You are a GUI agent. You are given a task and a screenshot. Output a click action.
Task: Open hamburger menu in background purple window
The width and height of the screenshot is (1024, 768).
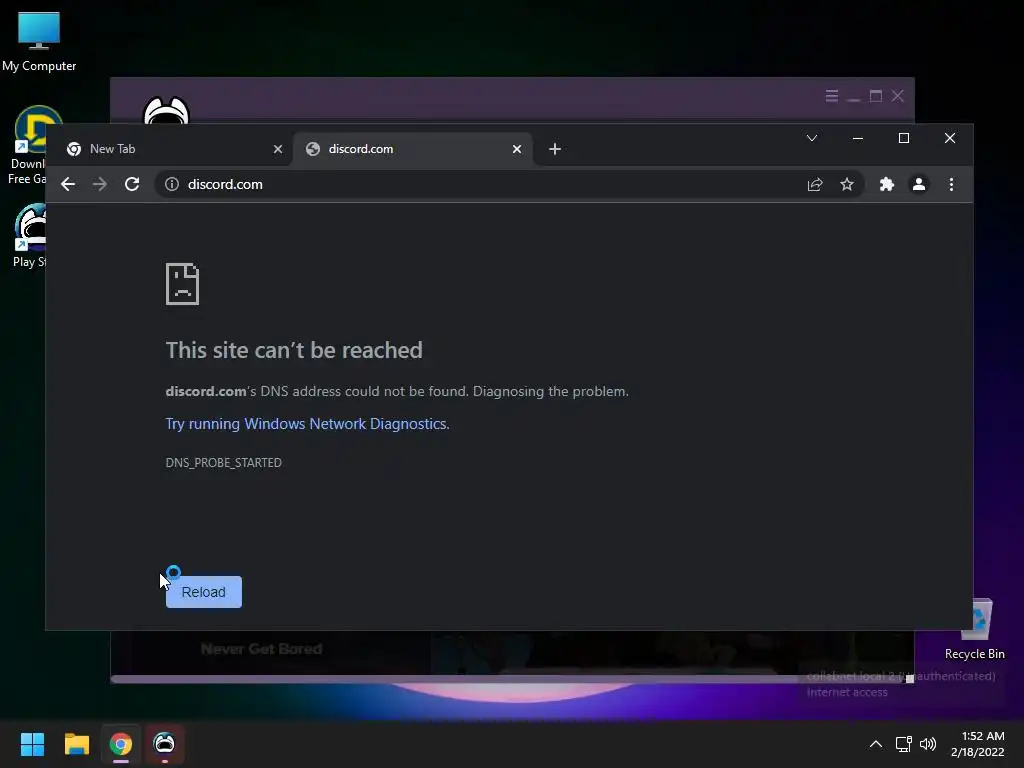tap(831, 96)
